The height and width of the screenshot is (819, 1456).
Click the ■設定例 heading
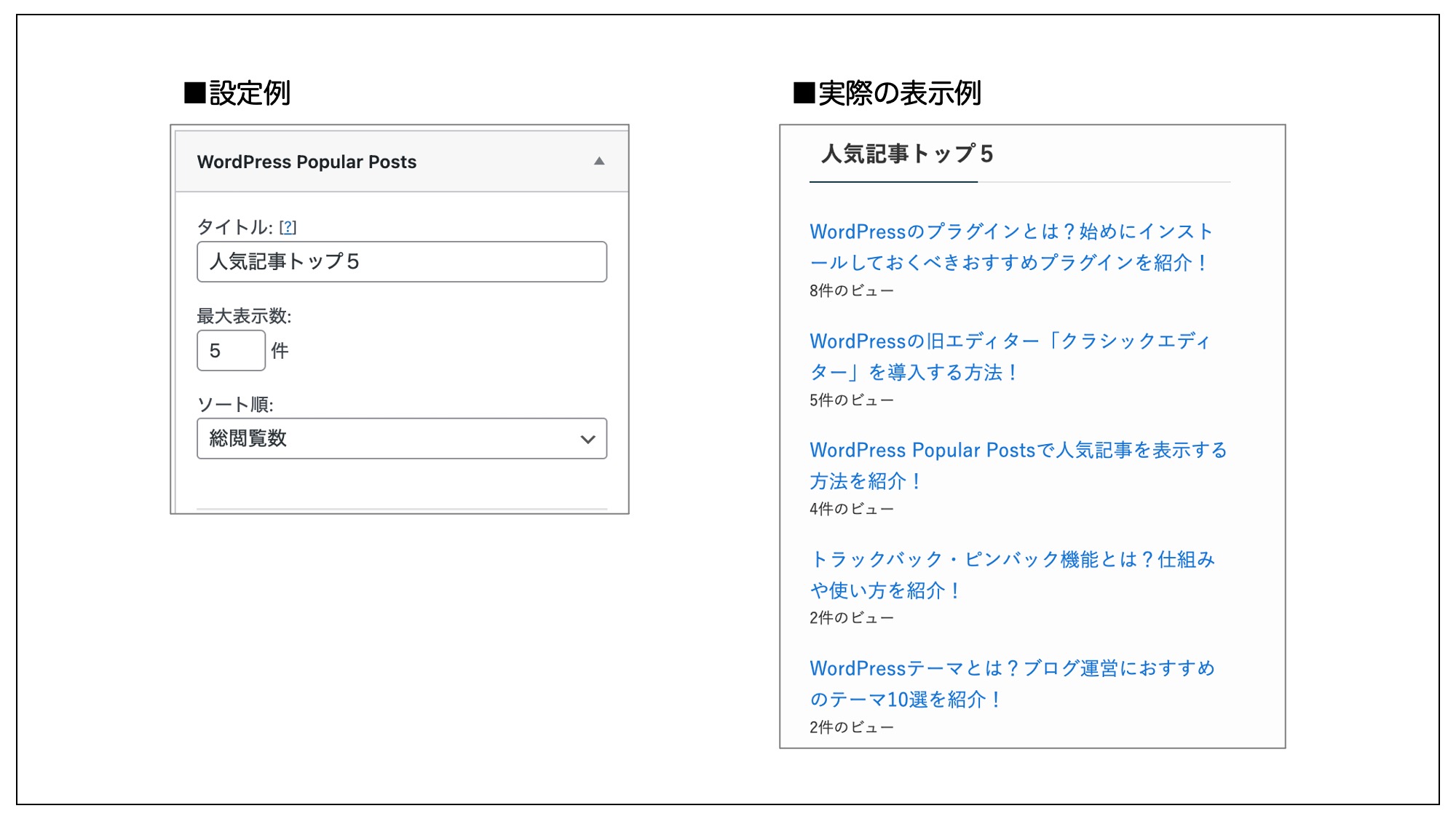tap(237, 93)
